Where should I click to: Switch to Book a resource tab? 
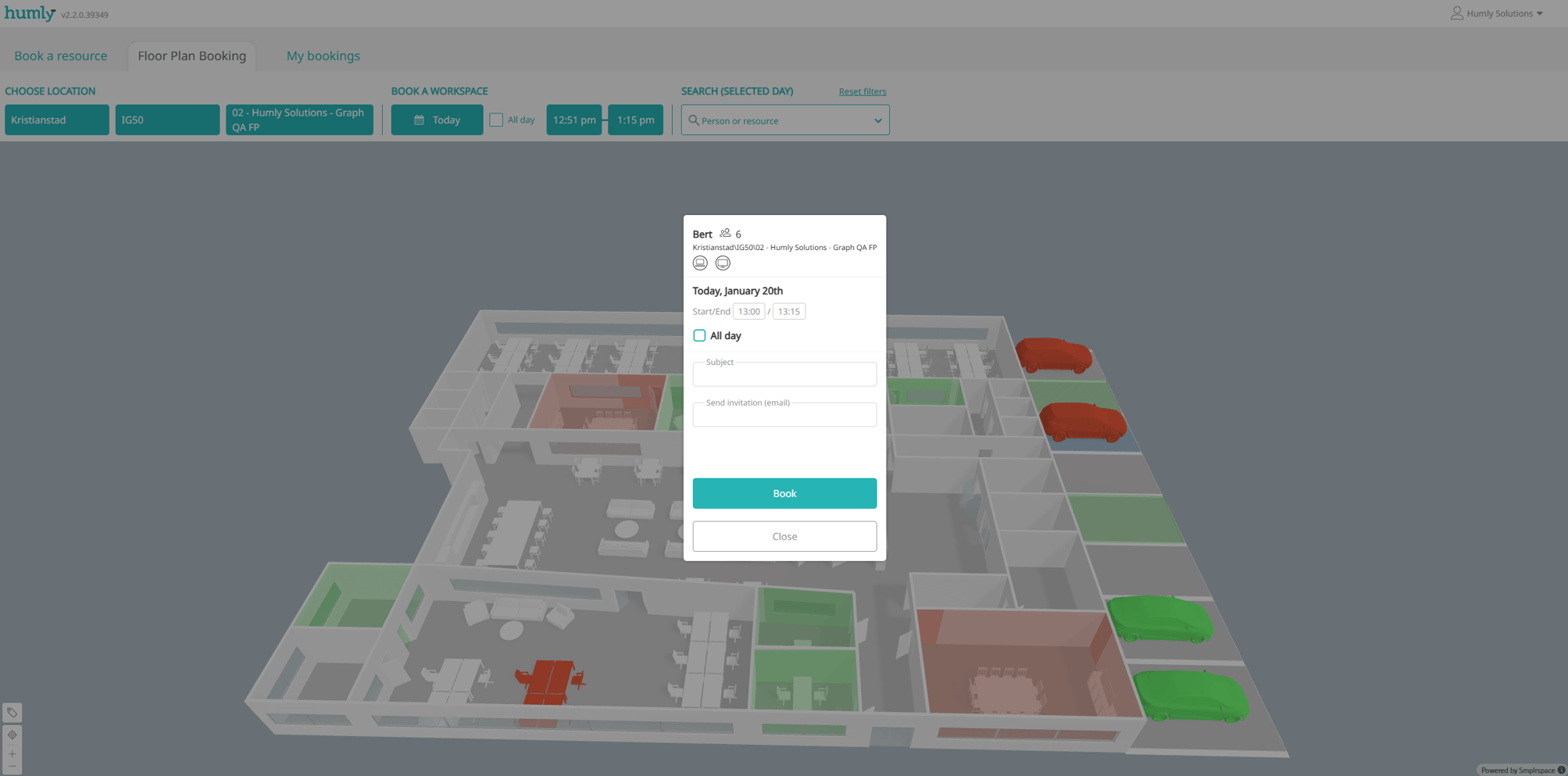click(61, 55)
